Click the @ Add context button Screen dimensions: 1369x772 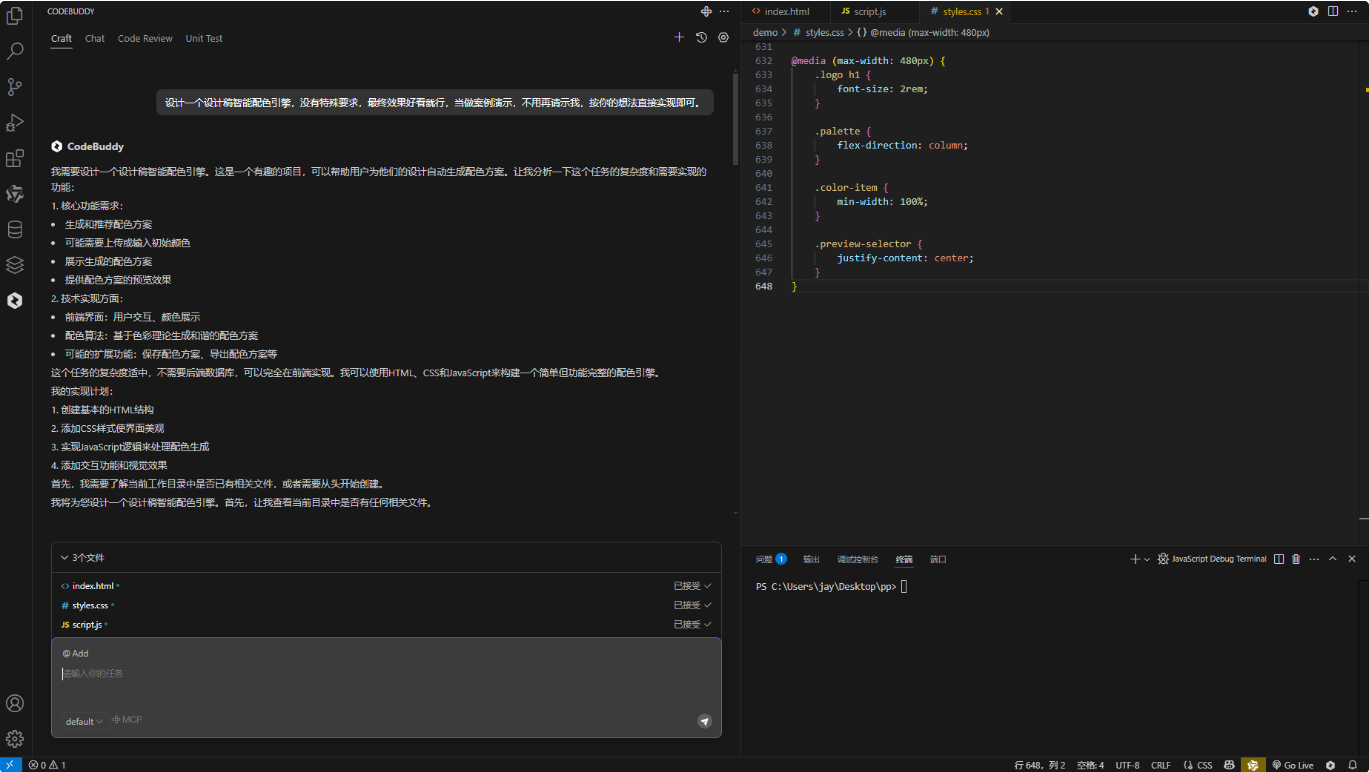pos(76,653)
